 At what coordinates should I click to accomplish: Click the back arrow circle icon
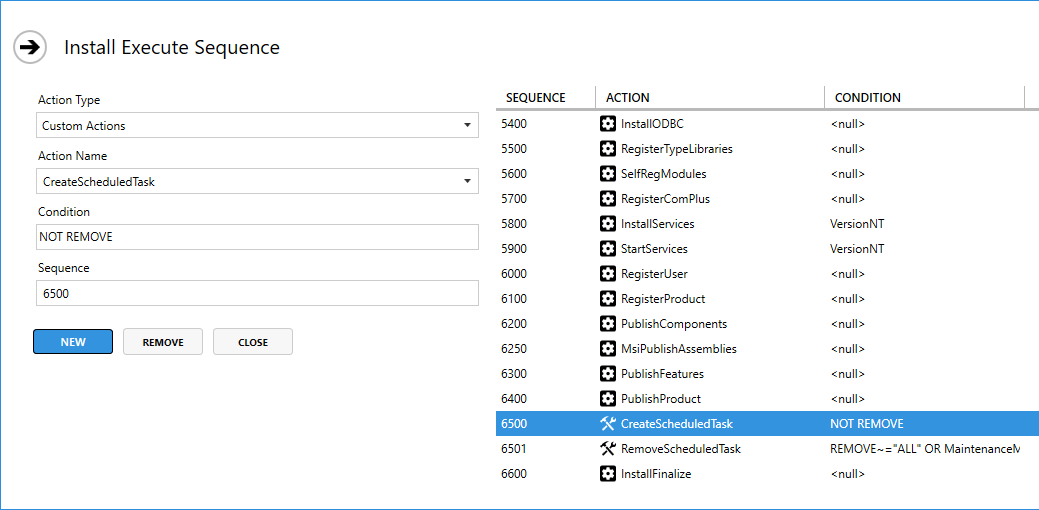point(30,47)
